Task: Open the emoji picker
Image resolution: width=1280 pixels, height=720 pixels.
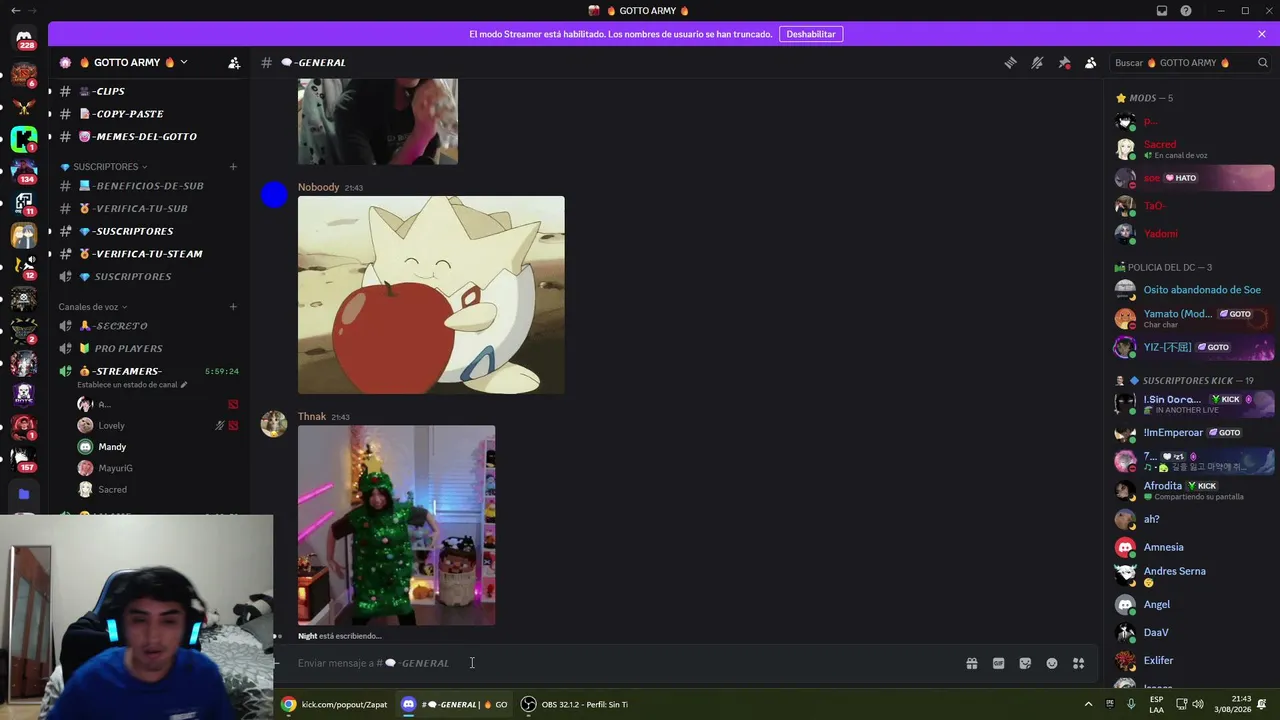Action: coord(1052,663)
